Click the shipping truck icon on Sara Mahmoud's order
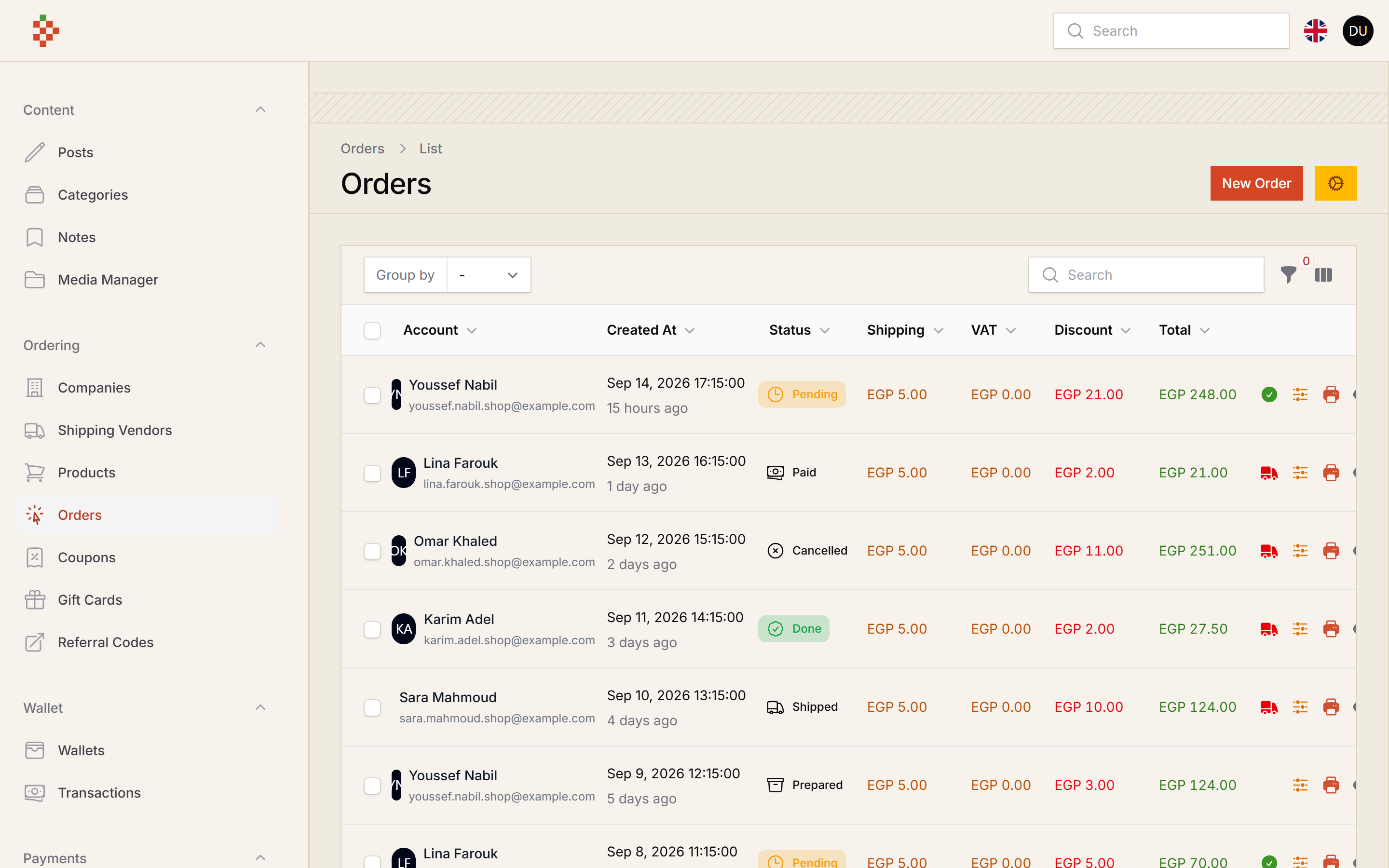Viewport: 1389px width, 868px height. coord(1269,706)
